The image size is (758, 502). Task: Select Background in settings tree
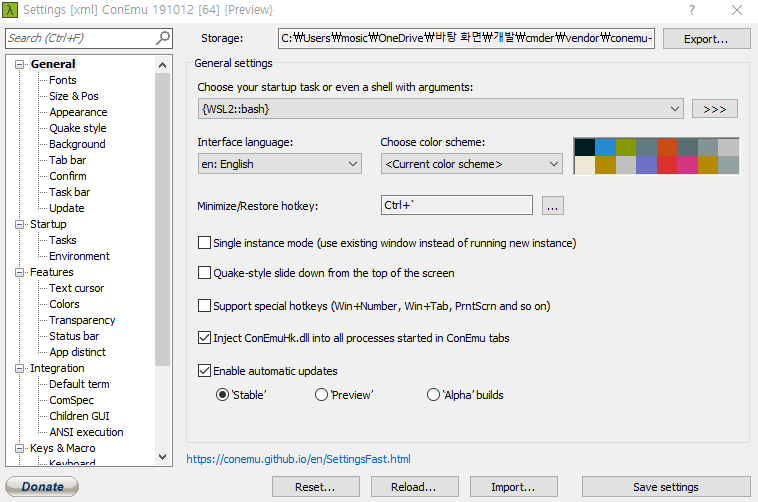tap(77, 144)
